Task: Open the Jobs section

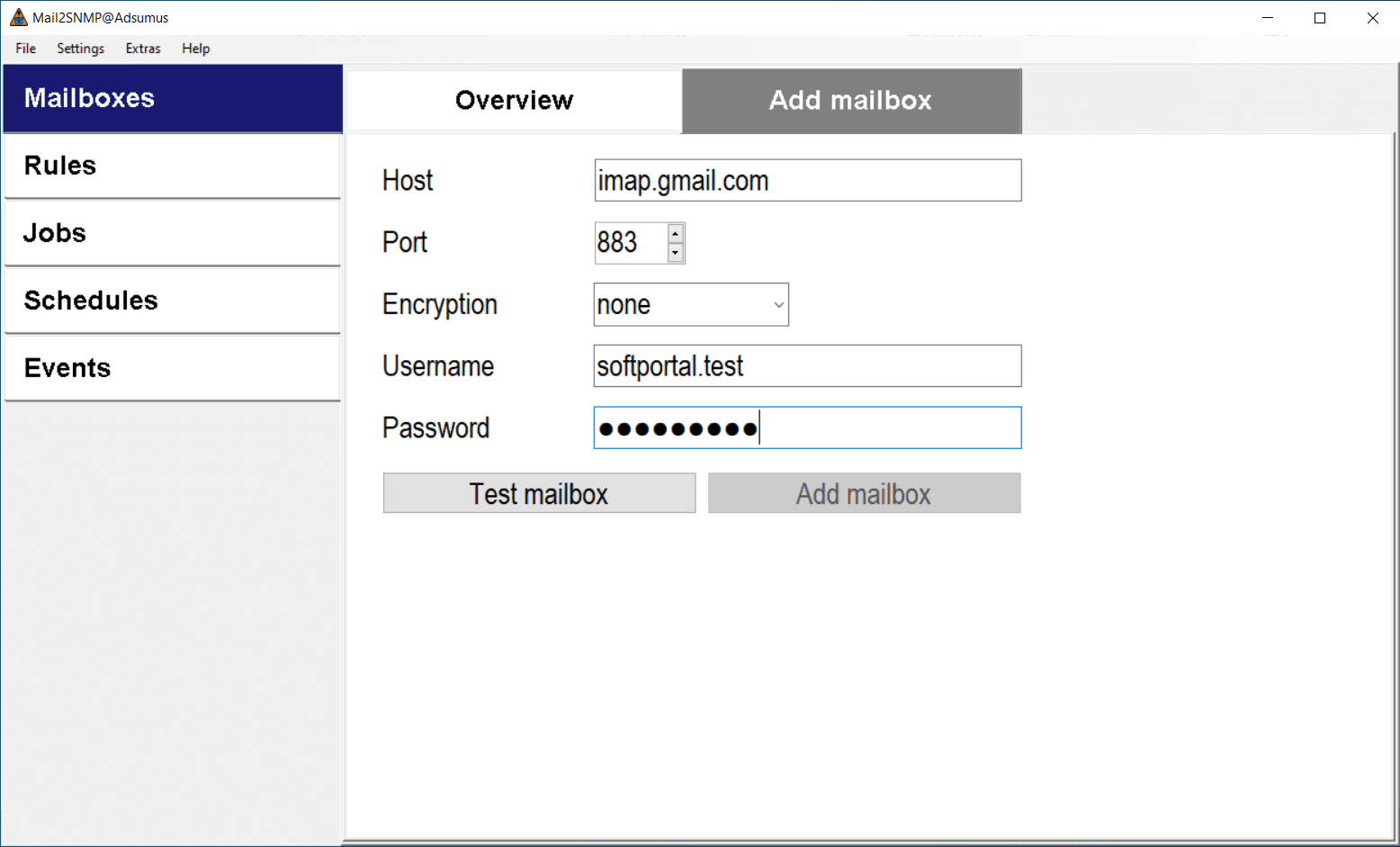Action: click(x=172, y=233)
